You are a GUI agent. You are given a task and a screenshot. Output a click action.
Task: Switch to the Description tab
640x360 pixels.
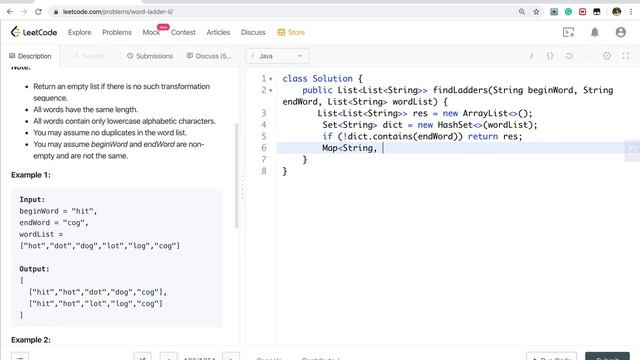coord(30,56)
